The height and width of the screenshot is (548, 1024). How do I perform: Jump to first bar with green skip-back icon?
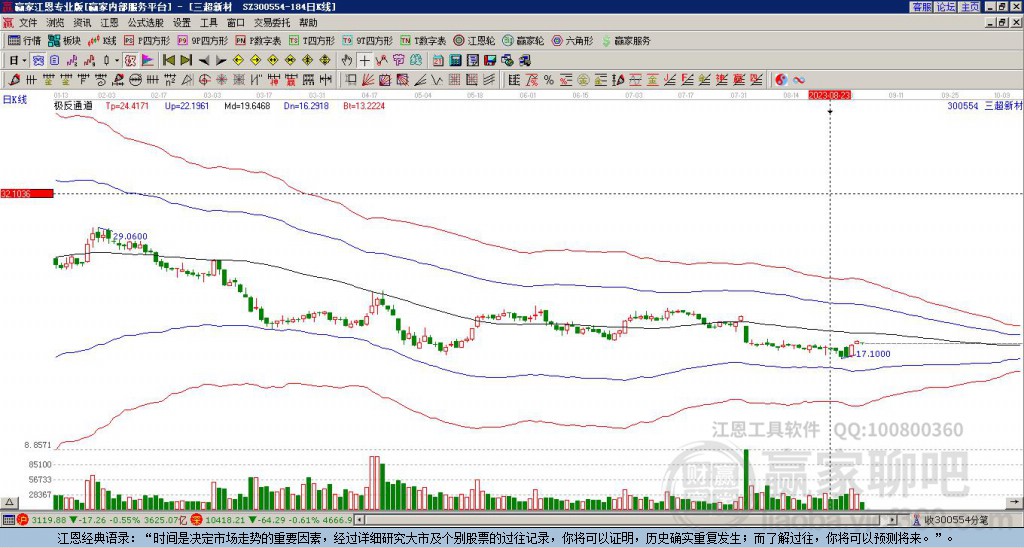[x=168, y=60]
